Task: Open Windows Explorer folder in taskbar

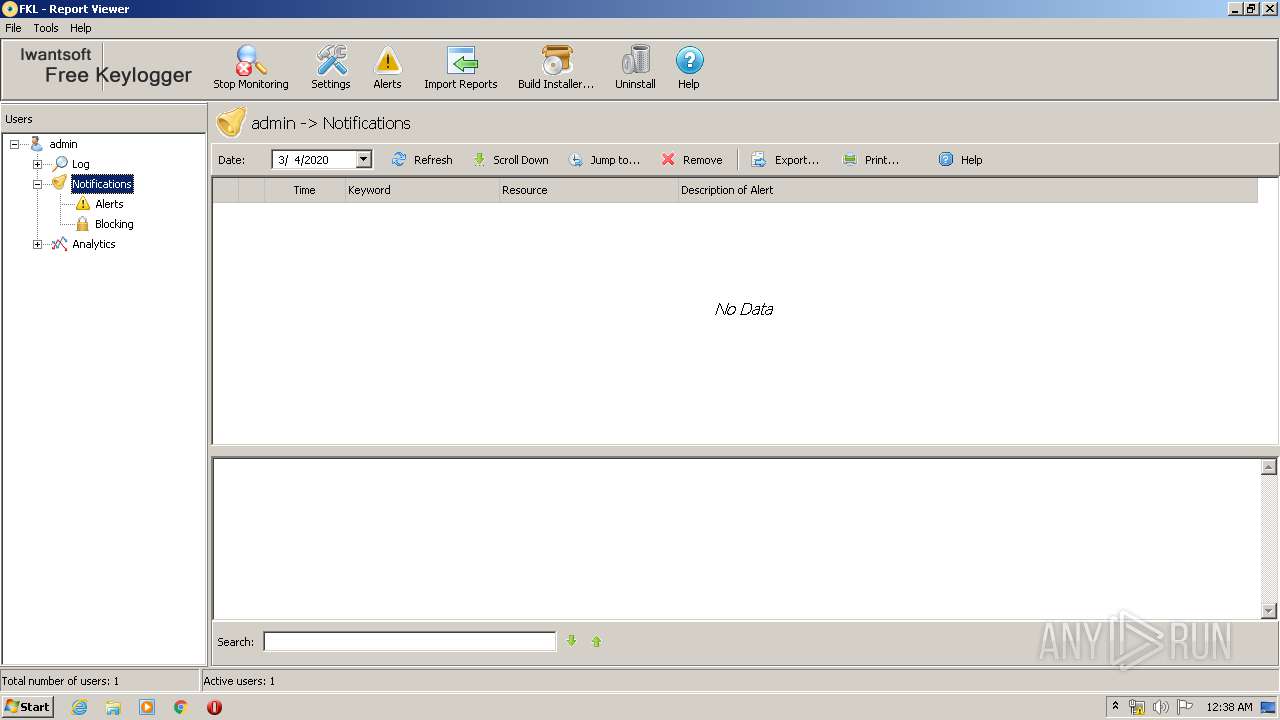Action: pos(113,707)
